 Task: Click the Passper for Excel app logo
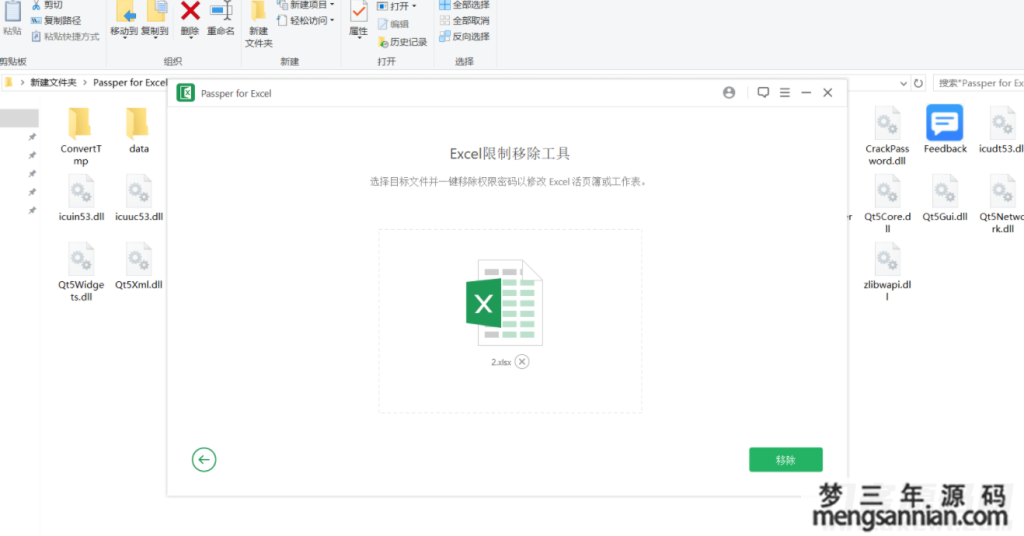point(185,93)
